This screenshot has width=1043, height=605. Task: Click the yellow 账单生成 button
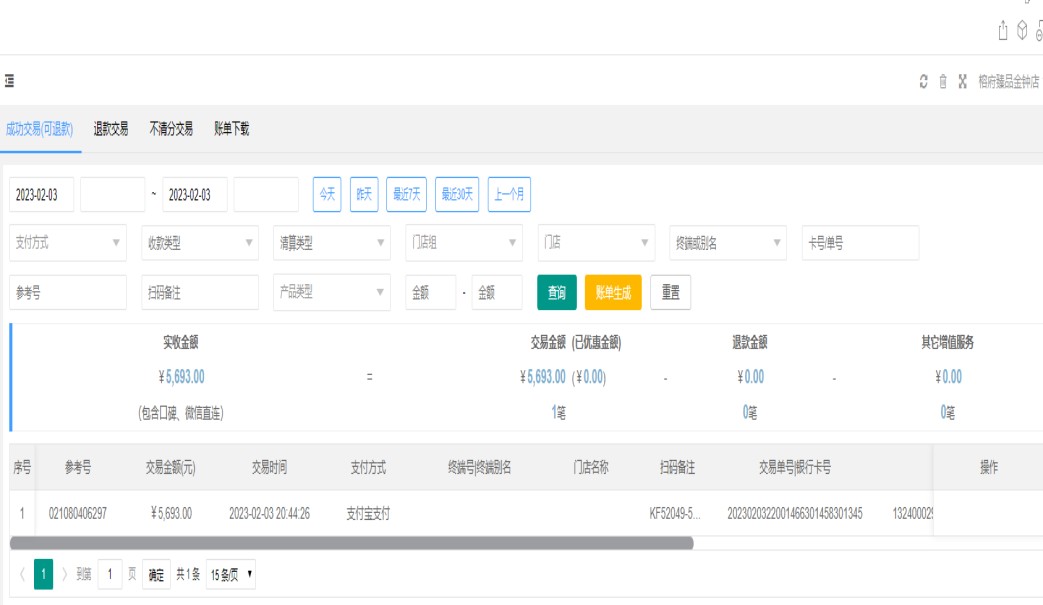click(x=613, y=293)
